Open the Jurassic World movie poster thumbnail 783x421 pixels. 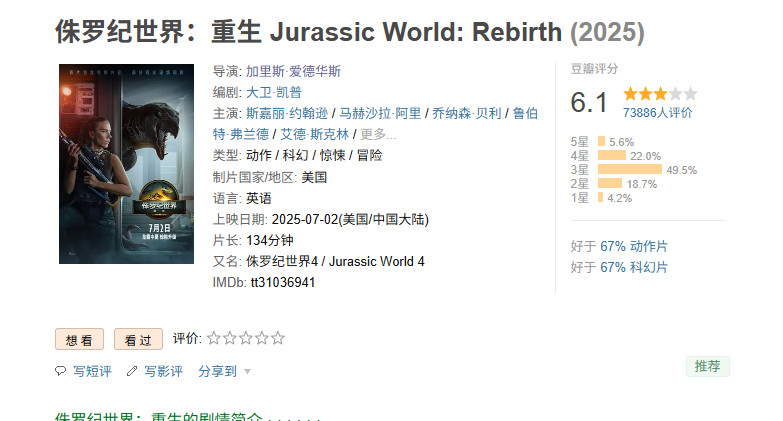[x=126, y=164]
